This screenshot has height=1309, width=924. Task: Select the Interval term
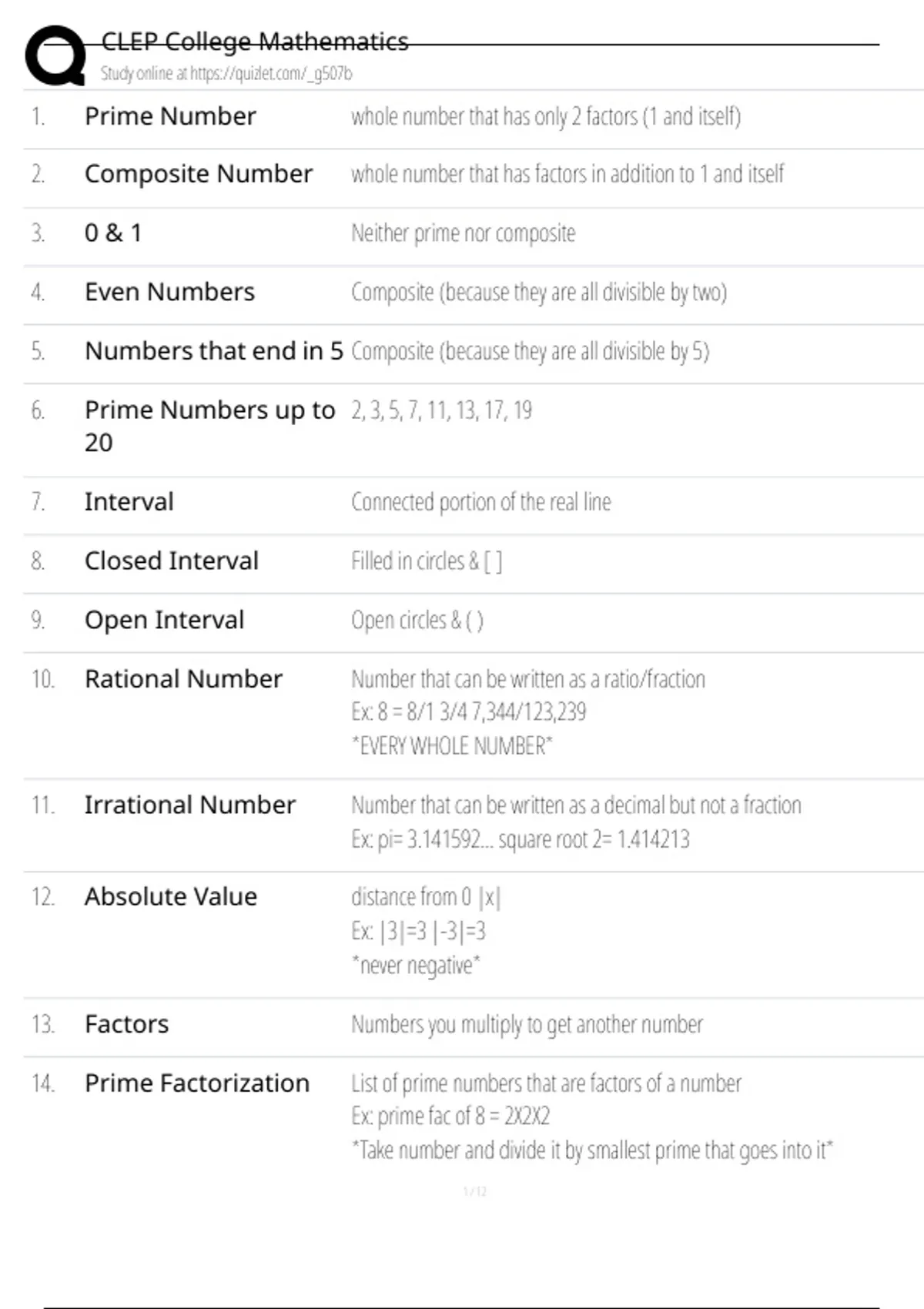[x=129, y=502]
